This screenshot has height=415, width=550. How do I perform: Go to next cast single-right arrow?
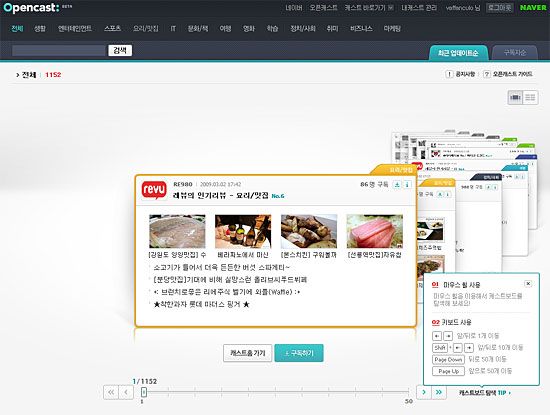[x=424, y=392]
